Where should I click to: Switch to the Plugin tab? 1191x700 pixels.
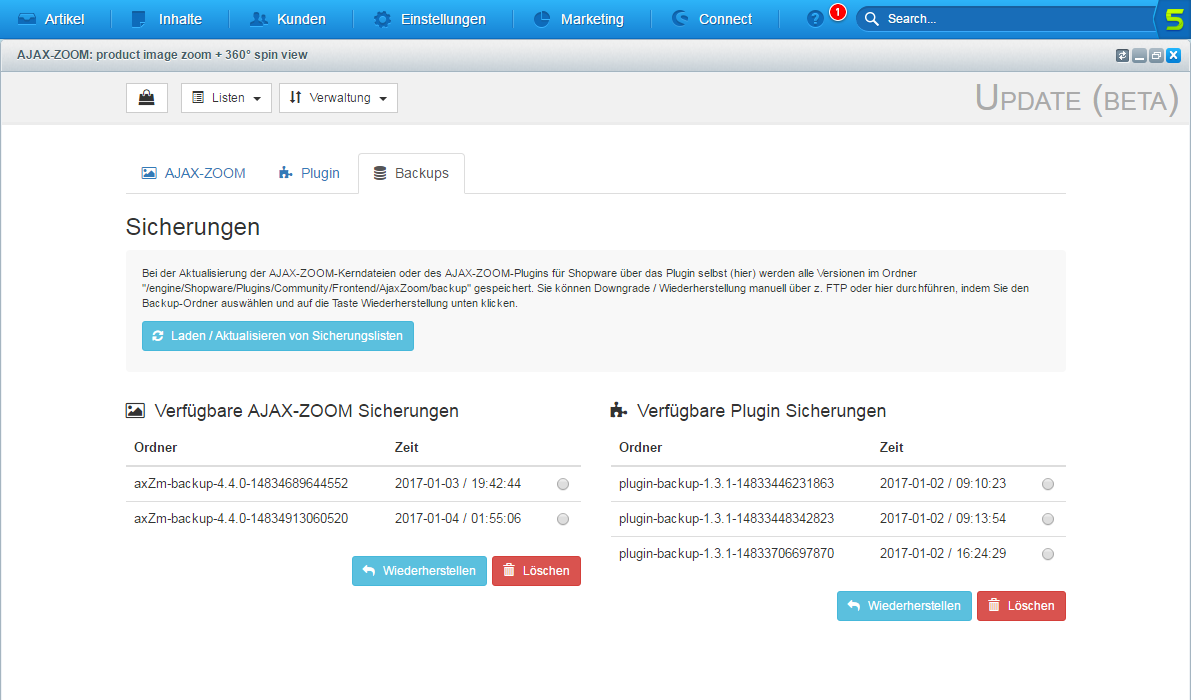point(309,173)
